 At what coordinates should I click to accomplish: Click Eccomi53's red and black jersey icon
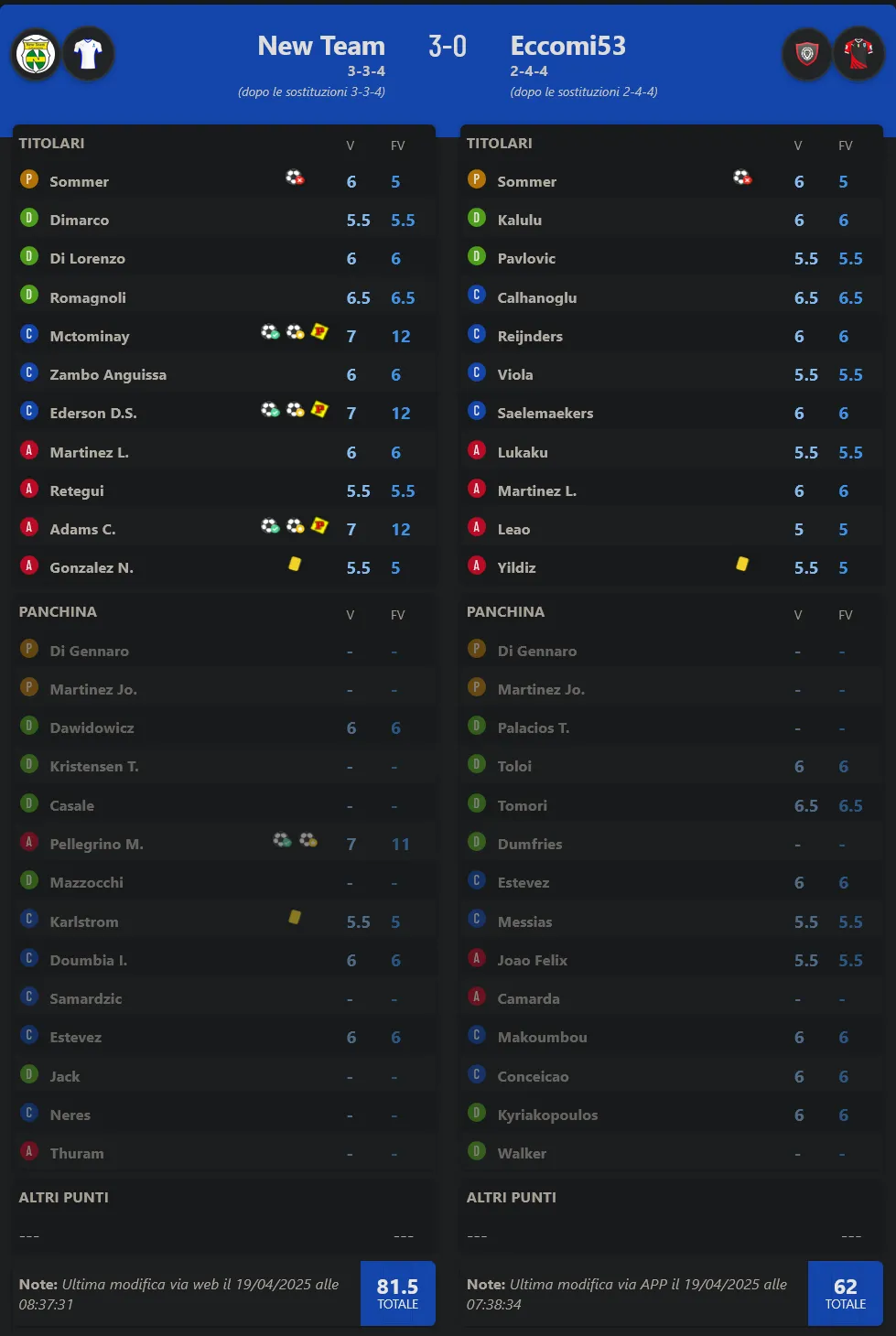[x=858, y=54]
